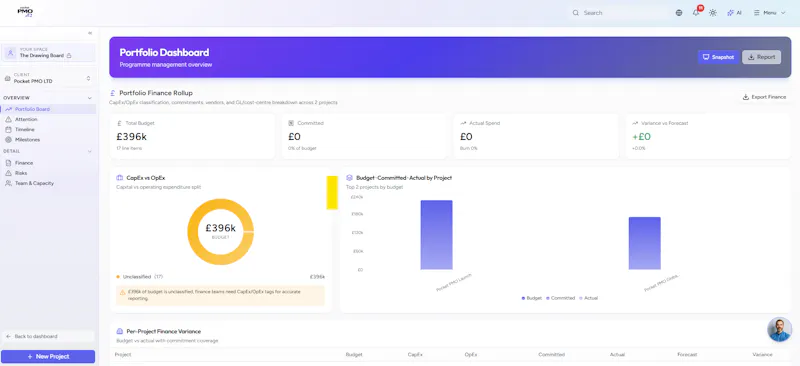The height and width of the screenshot is (366, 800).
Task: Click the Unclassified legend orange dot
Action: click(118, 277)
